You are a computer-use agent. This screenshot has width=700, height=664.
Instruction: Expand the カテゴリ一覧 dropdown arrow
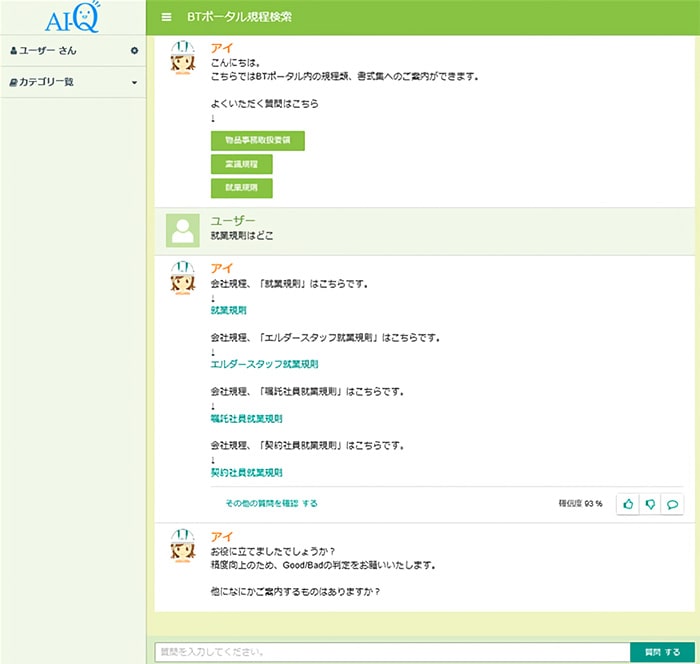pyautogui.click(x=134, y=82)
